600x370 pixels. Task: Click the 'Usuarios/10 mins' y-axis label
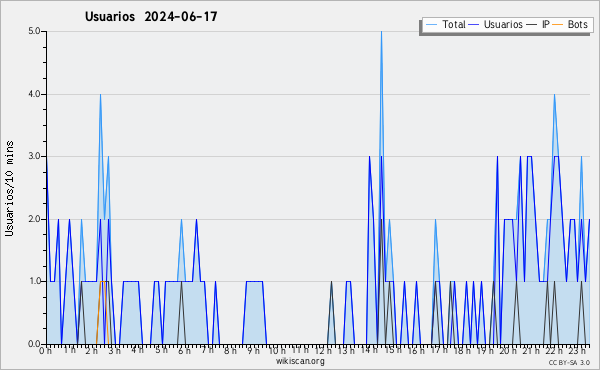click(9, 188)
